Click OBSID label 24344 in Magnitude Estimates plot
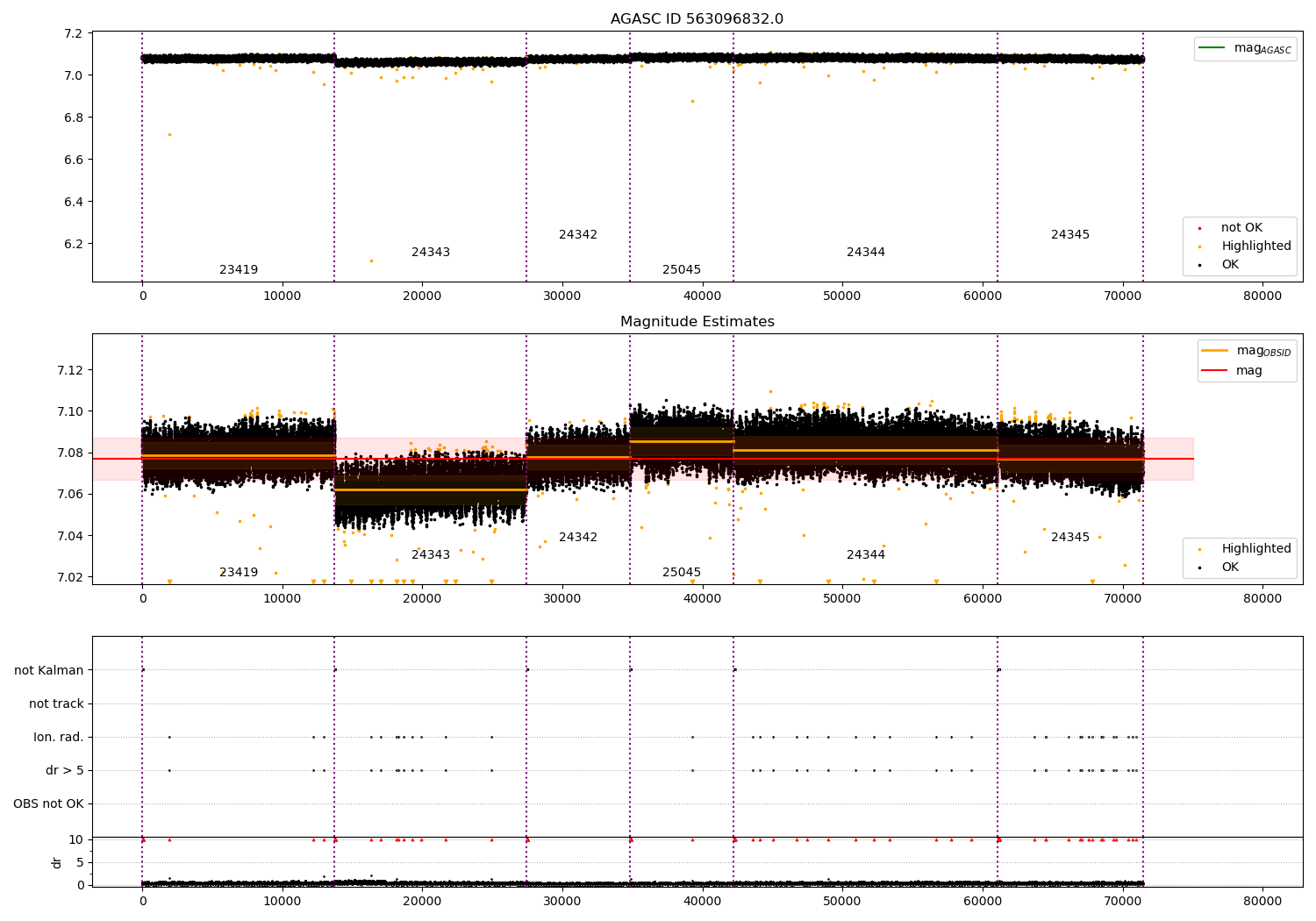Screen dimensions: 1316x921 866,554
